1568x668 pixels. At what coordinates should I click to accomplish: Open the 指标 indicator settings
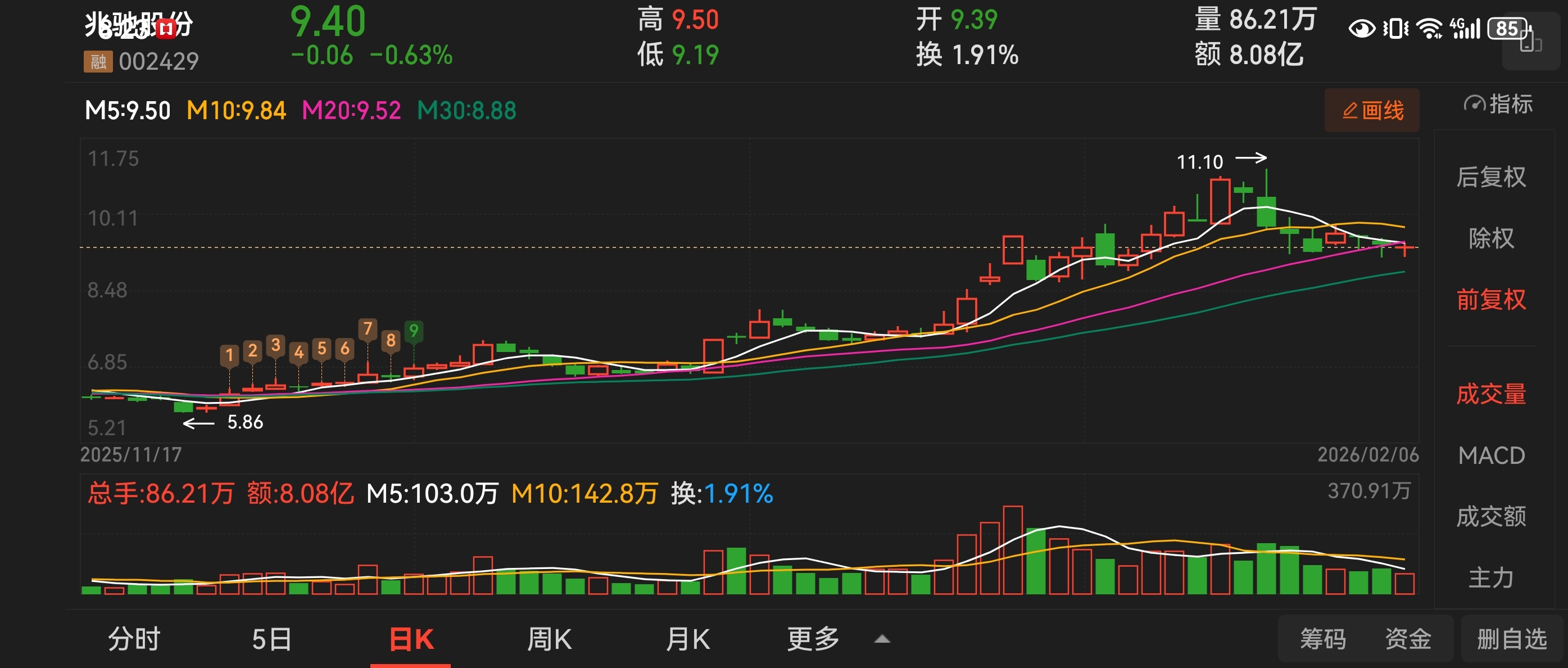point(1498,104)
